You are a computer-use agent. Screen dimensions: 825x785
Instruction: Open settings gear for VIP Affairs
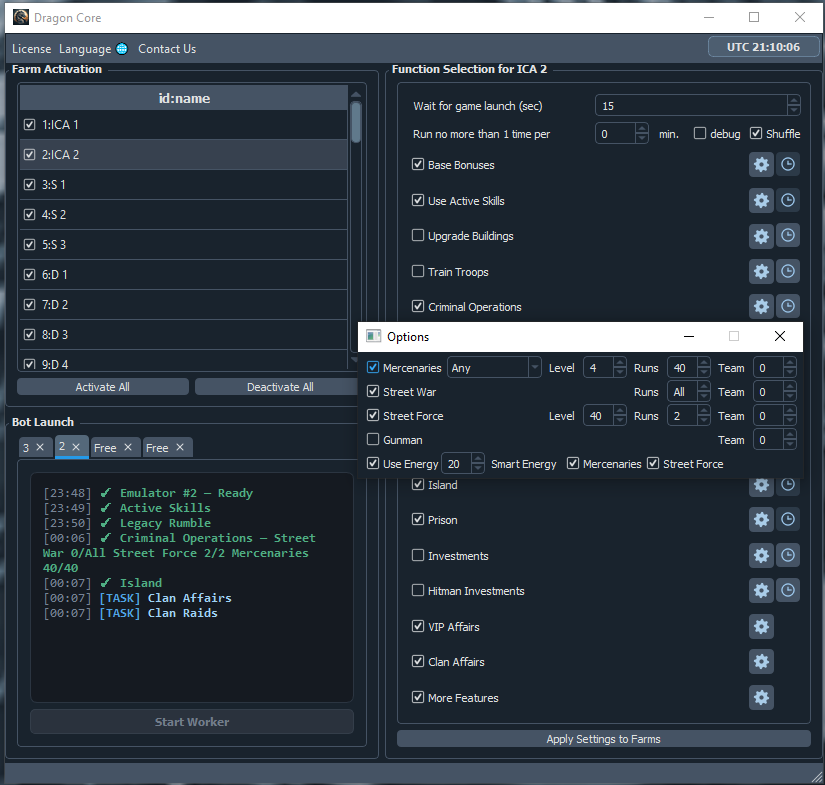761,627
